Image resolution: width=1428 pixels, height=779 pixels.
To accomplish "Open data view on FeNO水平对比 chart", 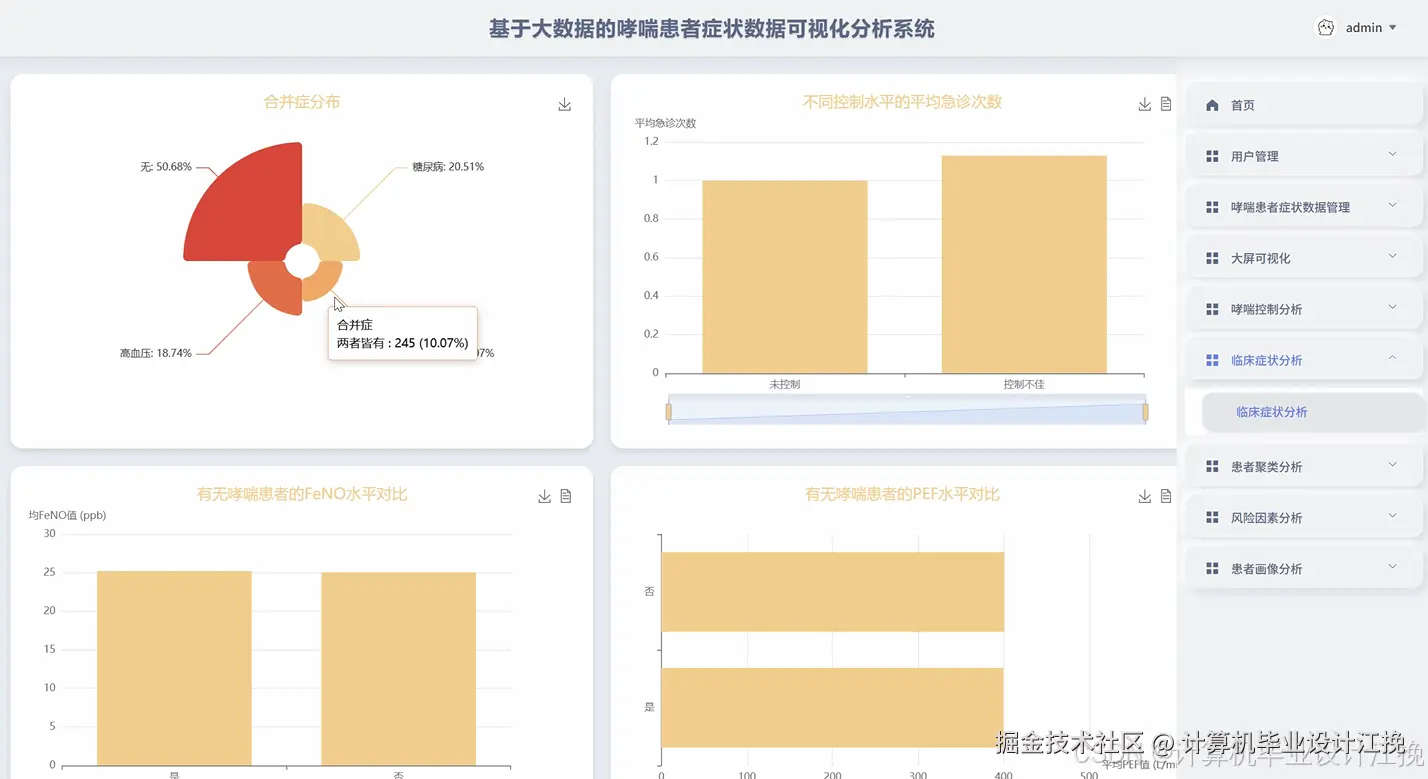I will [566, 495].
